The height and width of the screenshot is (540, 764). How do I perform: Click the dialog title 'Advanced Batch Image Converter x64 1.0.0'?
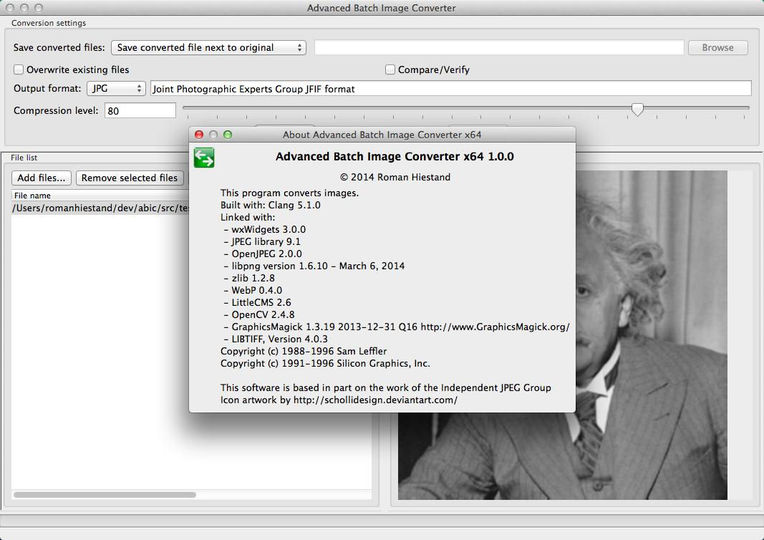coord(395,156)
